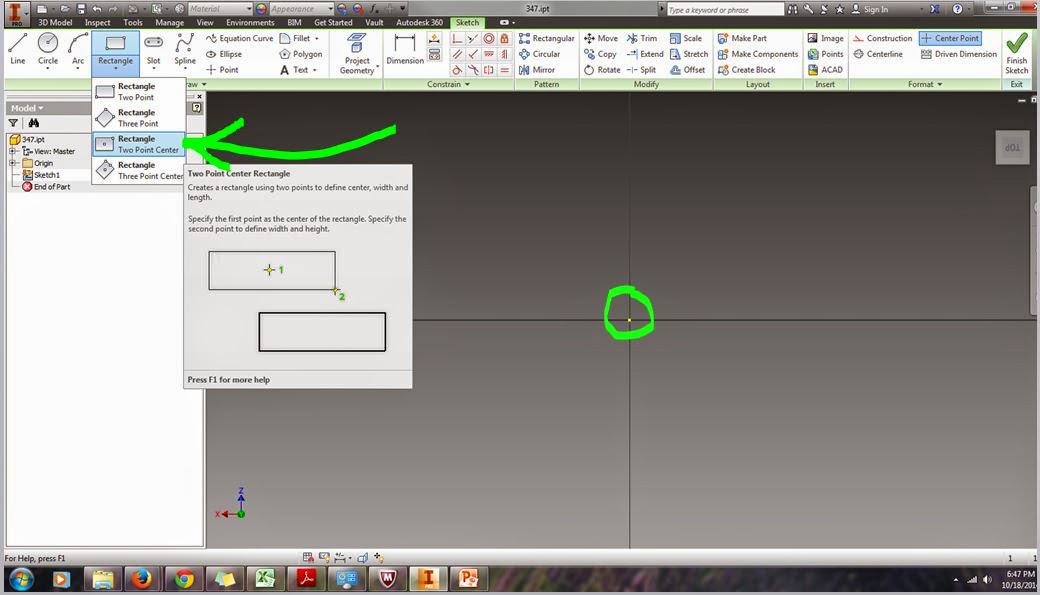Click the browser find binoculars icon
The width and height of the screenshot is (1040, 595).
pyautogui.click(x=33, y=123)
